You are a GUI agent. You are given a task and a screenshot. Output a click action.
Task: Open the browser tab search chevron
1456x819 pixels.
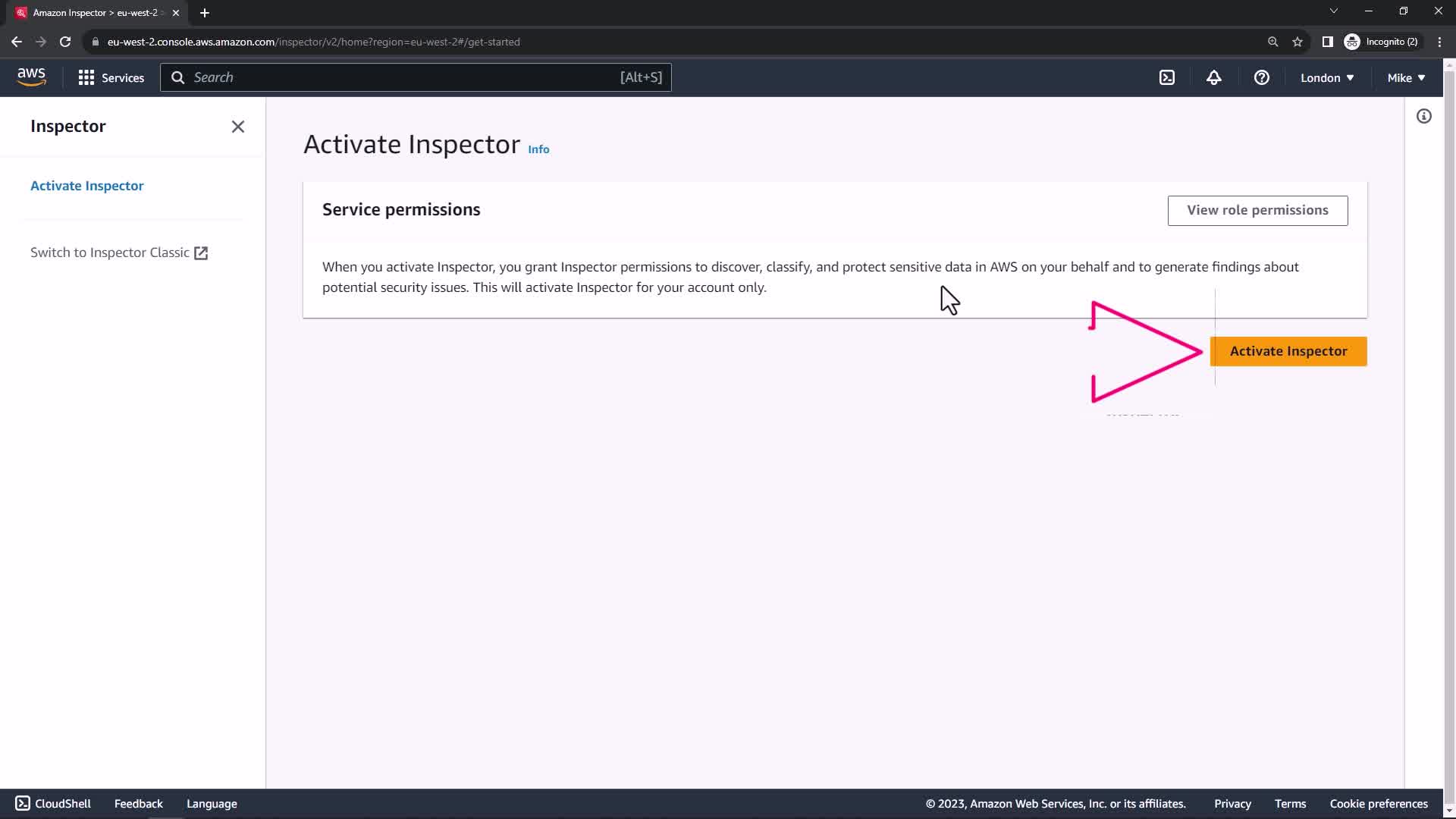pos(1333,11)
